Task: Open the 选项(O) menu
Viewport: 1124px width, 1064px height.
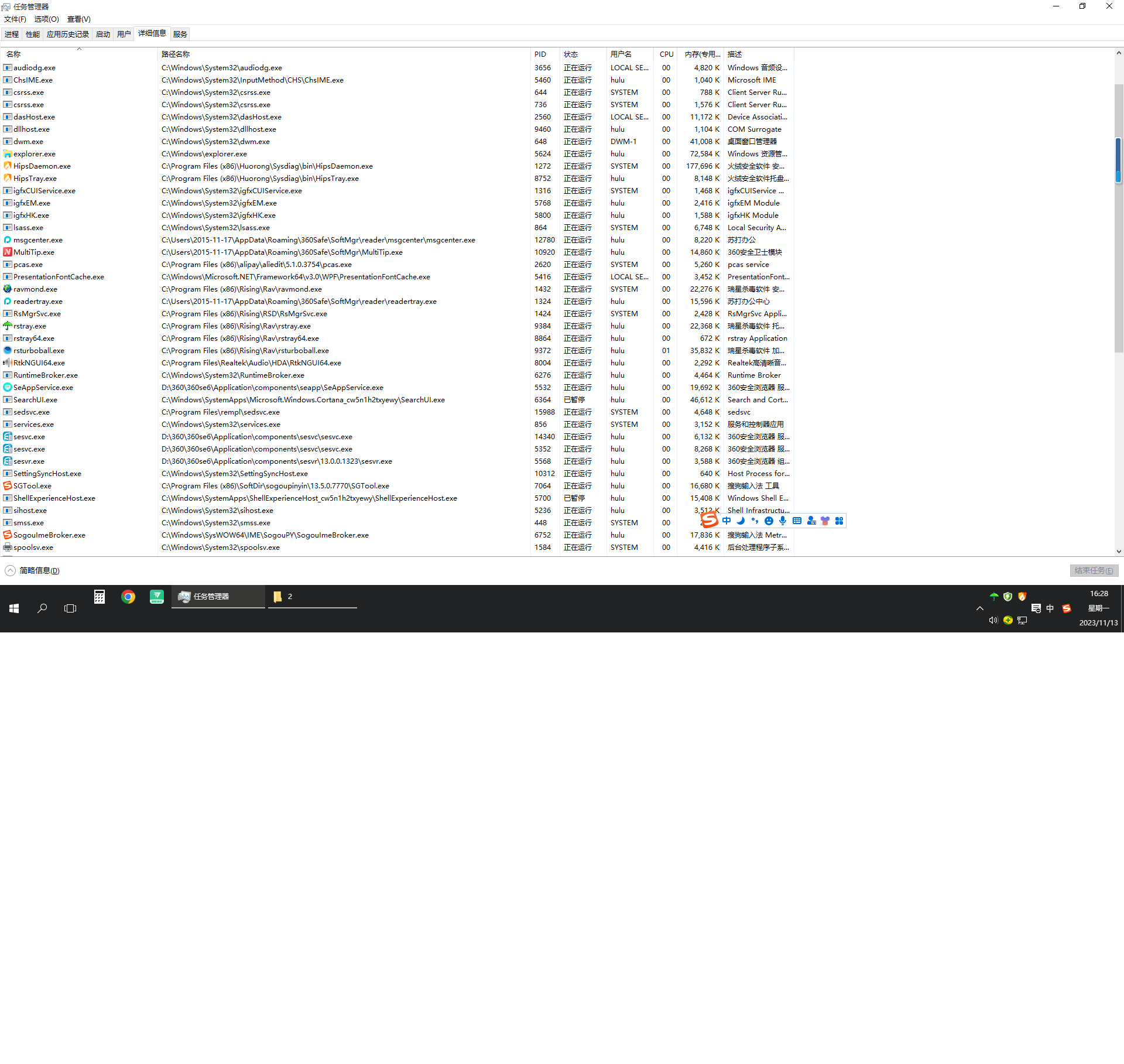Action: tap(47, 19)
